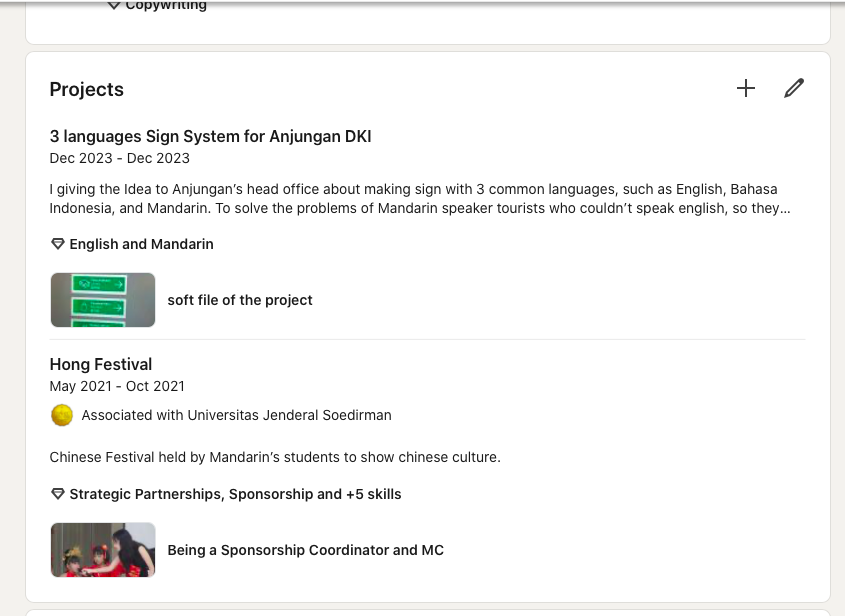The width and height of the screenshot is (845, 616).
Task: Click Associated with Universitas Jenderal Soedirman
Action: pyautogui.click(x=237, y=416)
